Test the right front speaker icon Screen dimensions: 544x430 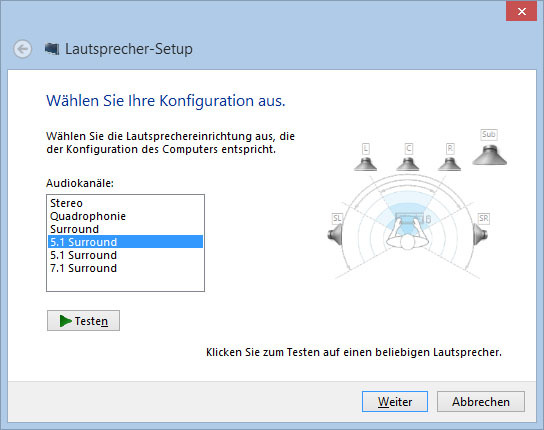click(450, 164)
